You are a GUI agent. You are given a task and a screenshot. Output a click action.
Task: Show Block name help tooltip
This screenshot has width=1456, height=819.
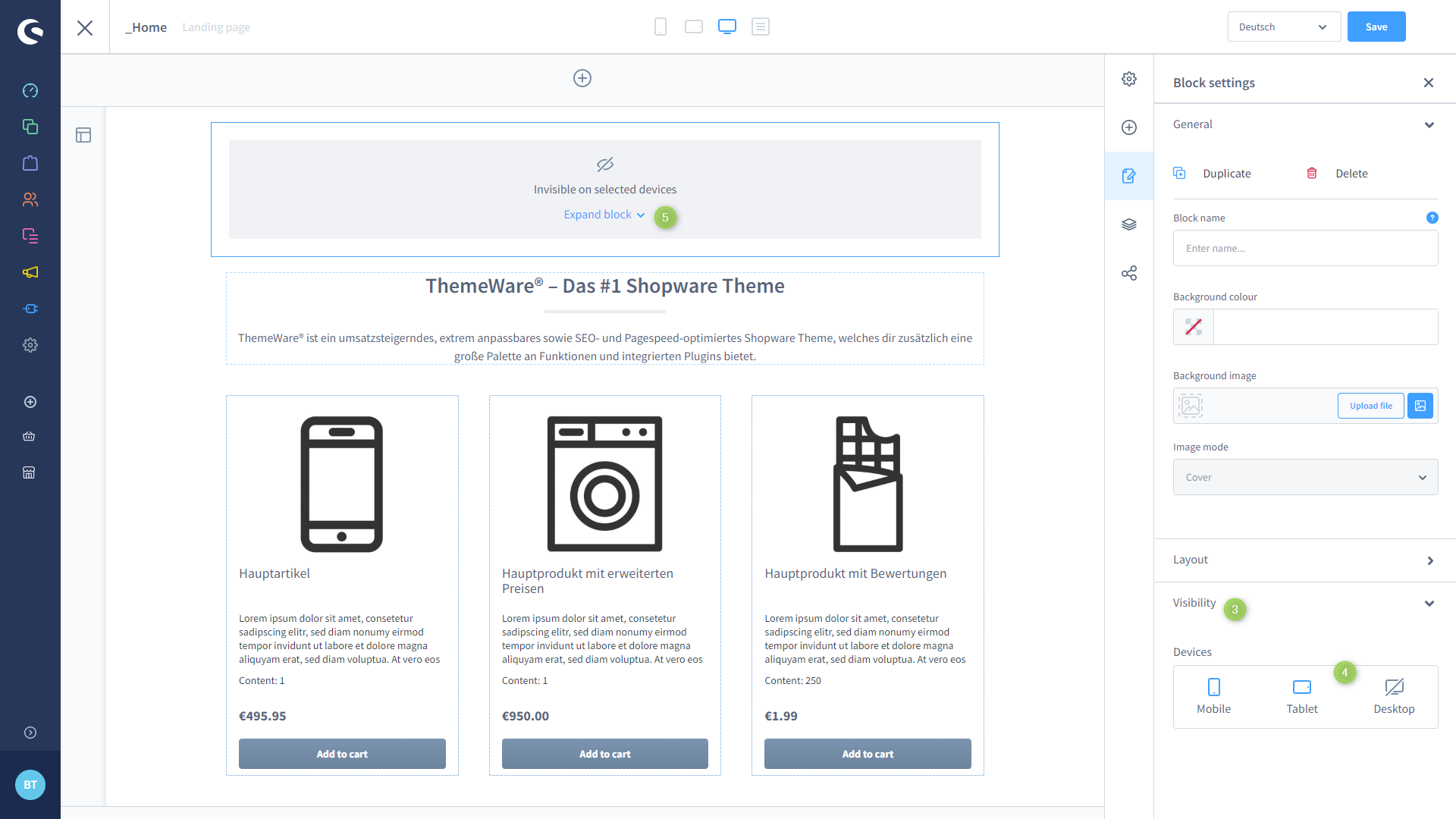[x=1432, y=218]
